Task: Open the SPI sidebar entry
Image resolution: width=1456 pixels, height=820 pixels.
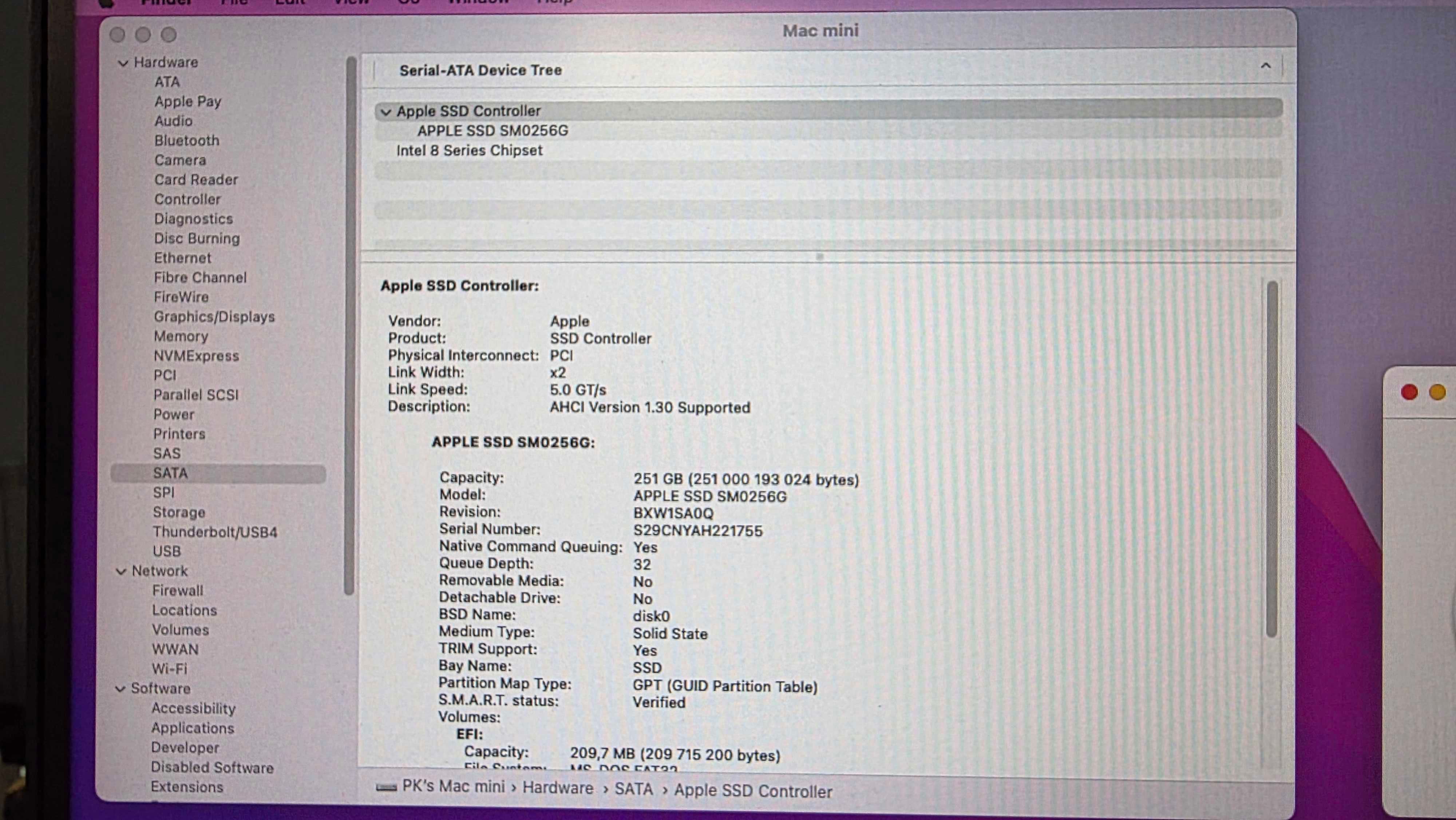Action: tap(163, 493)
